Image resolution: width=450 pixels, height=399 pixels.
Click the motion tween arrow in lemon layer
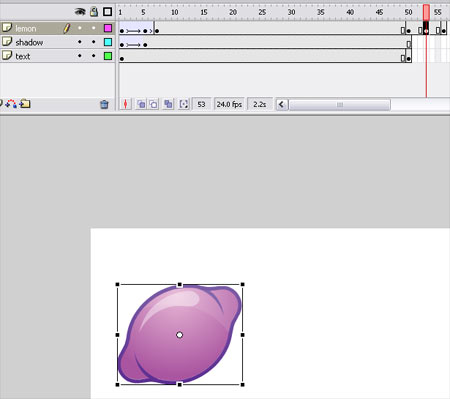click(133, 31)
